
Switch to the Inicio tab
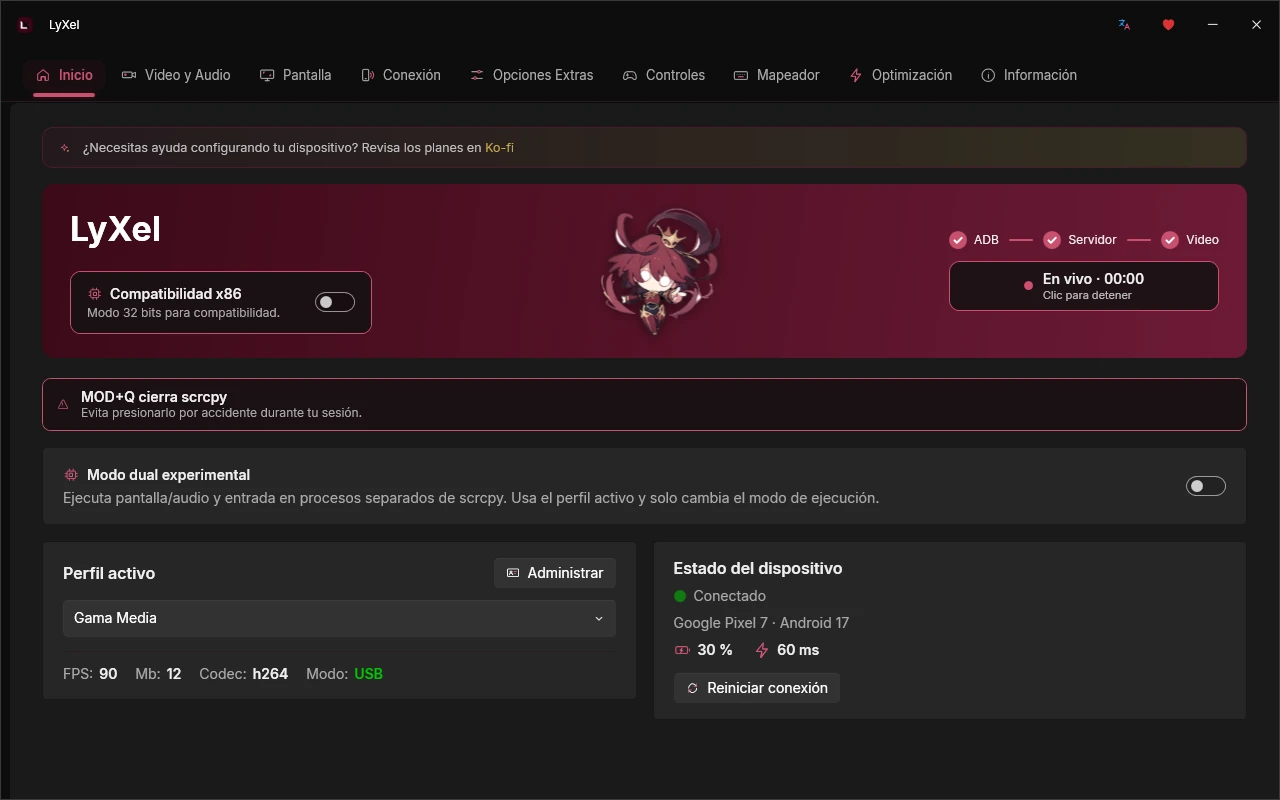[65, 75]
